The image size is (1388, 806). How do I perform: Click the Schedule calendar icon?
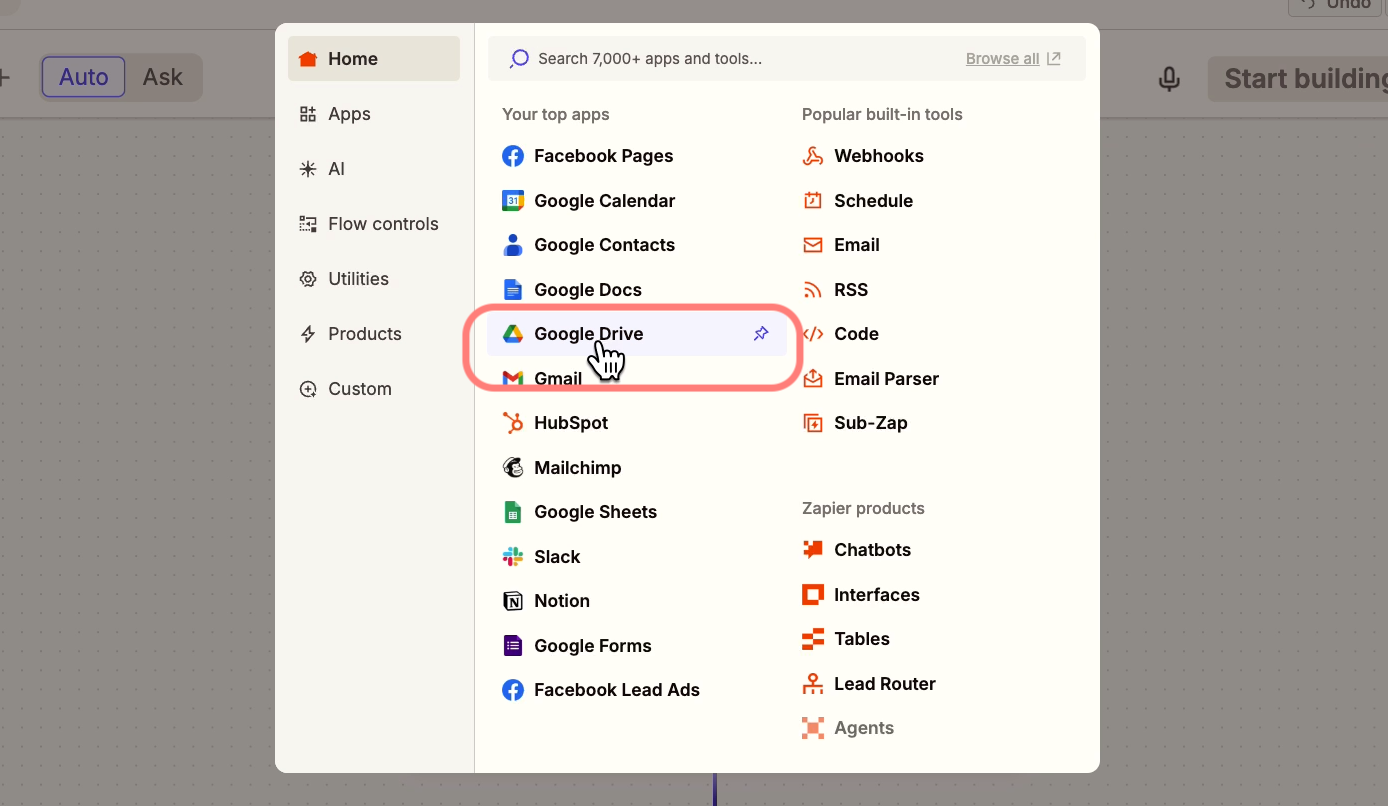813,201
